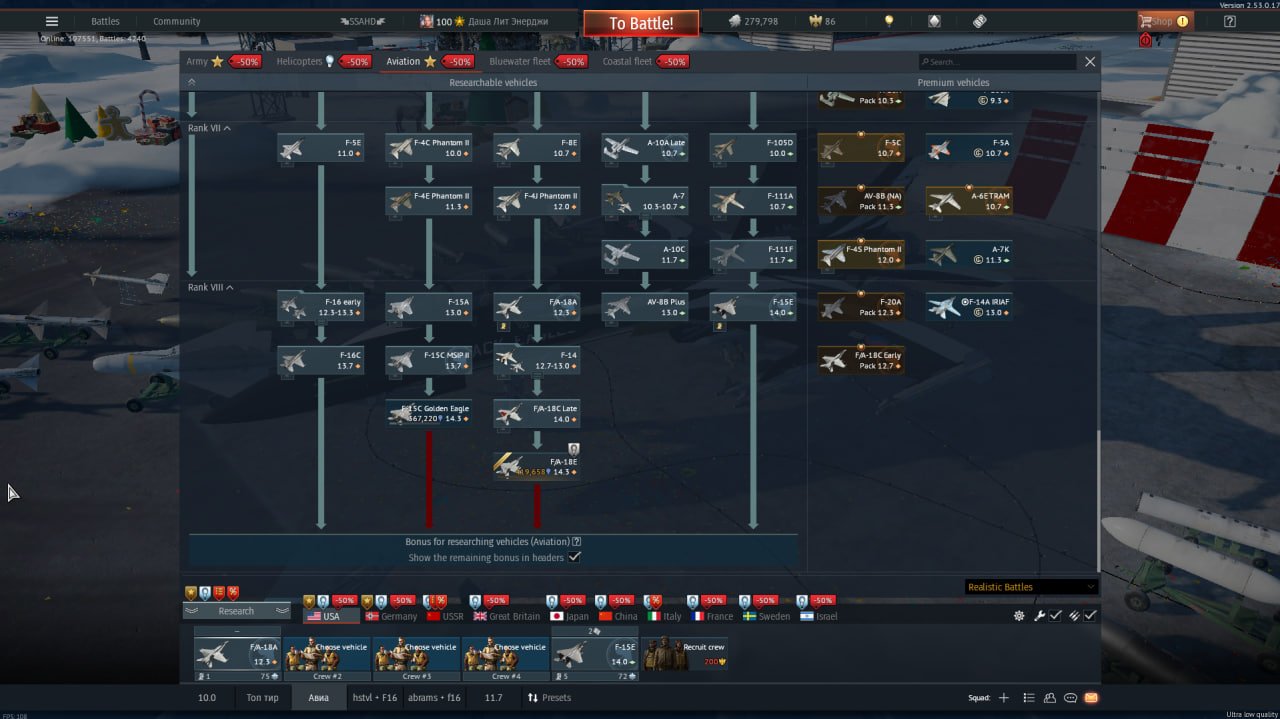Open settings gear above crew slots
The image size is (1280, 719).
click(1019, 616)
